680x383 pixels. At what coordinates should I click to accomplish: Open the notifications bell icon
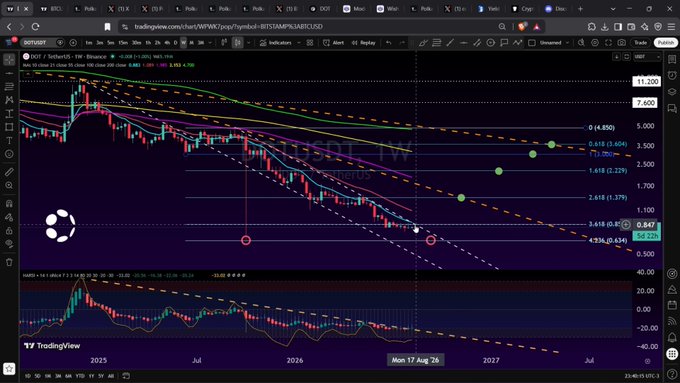pos(672,337)
